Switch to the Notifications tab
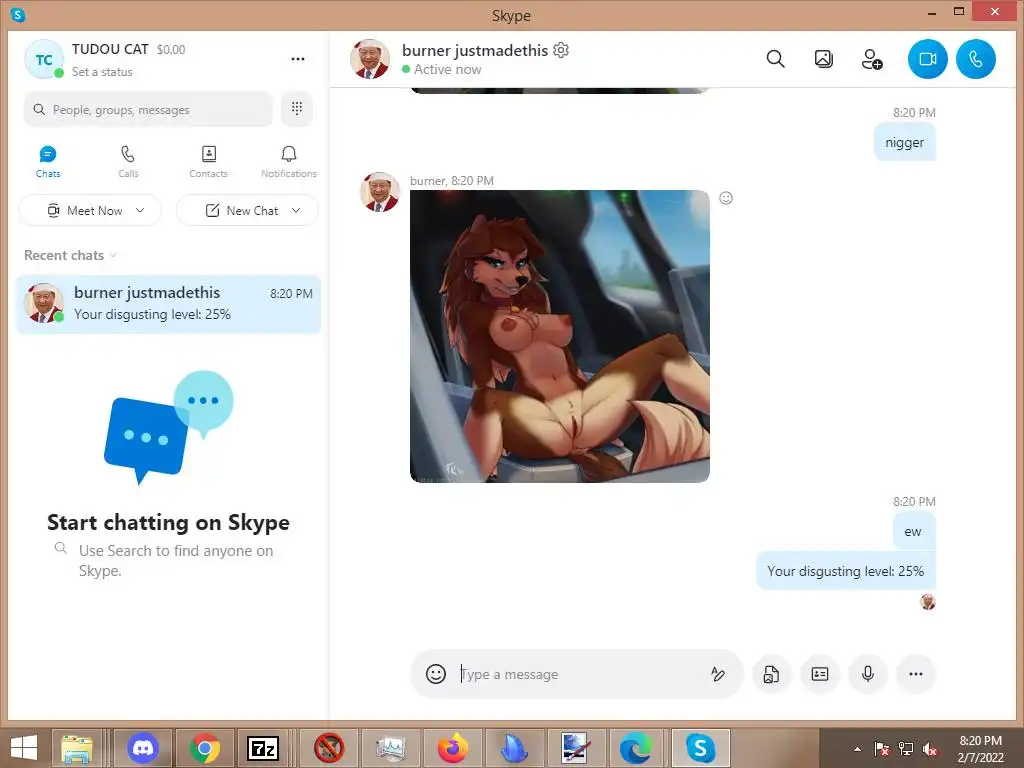Image resolution: width=1024 pixels, height=768 pixels. (289, 162)
